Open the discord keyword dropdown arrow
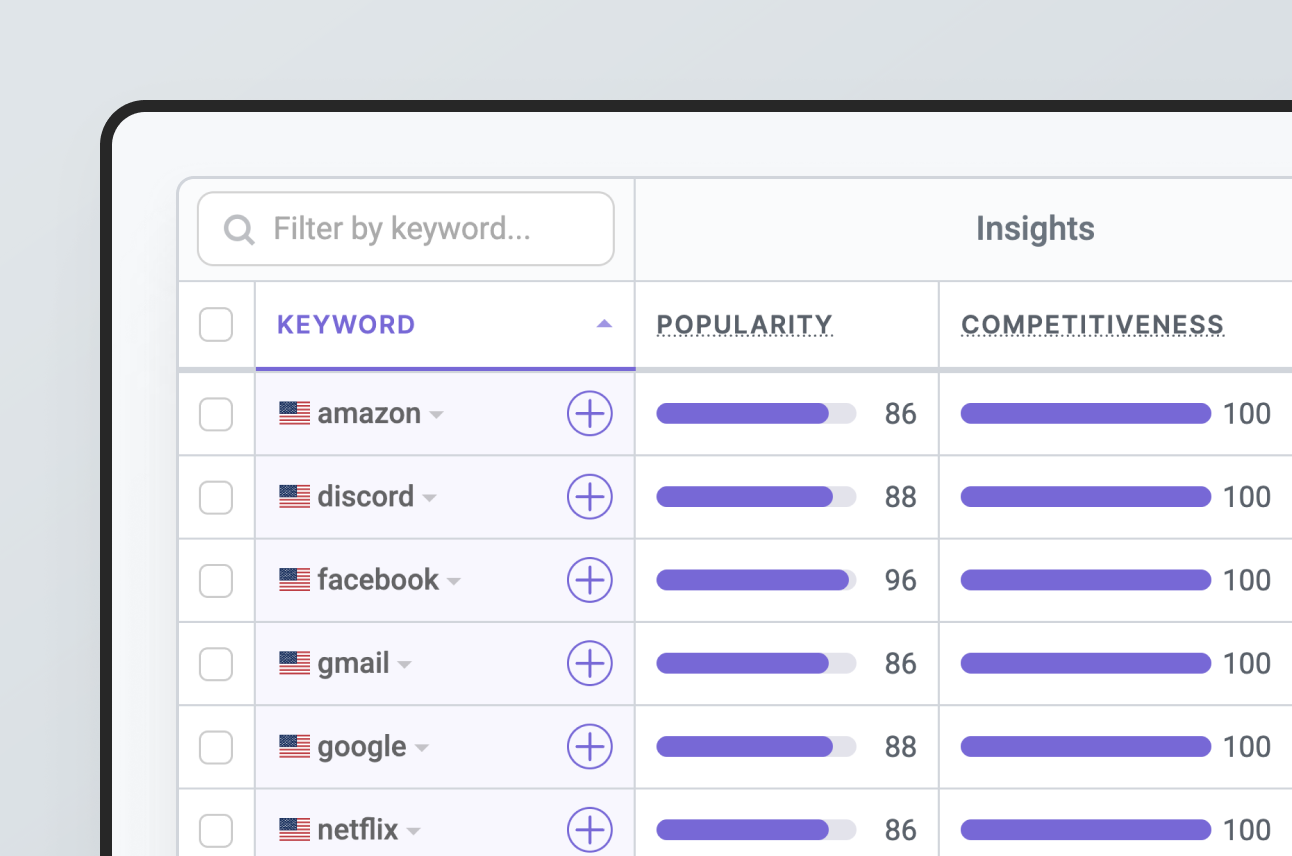This screenshot has width=1292, height=856. (429, 498)
